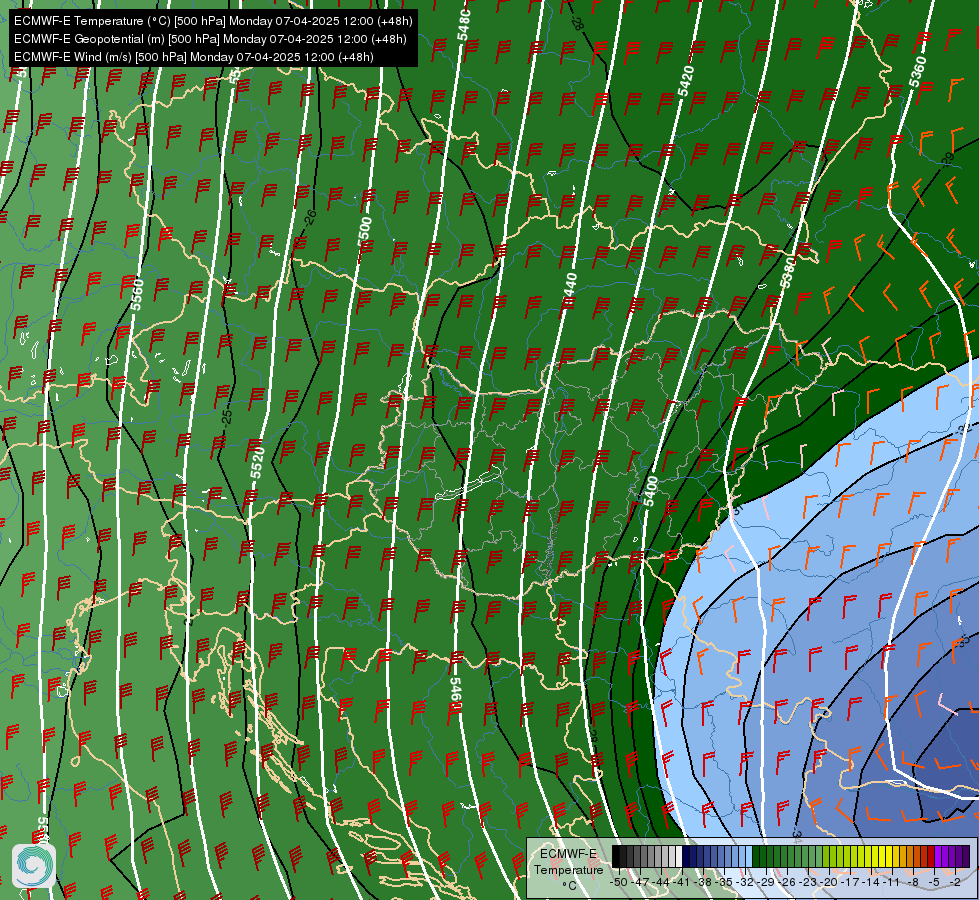Viewport: 979px width, 900px height.
Task: Click the 5460 geopotential contour label
Action: [x=456, y=694]
